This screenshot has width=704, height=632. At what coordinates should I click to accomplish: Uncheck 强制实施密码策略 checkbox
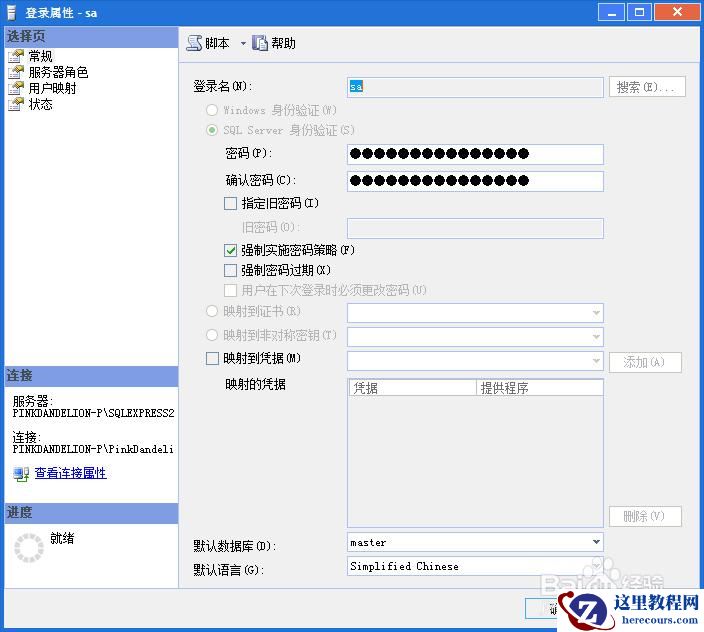click(x=230, y=250)
